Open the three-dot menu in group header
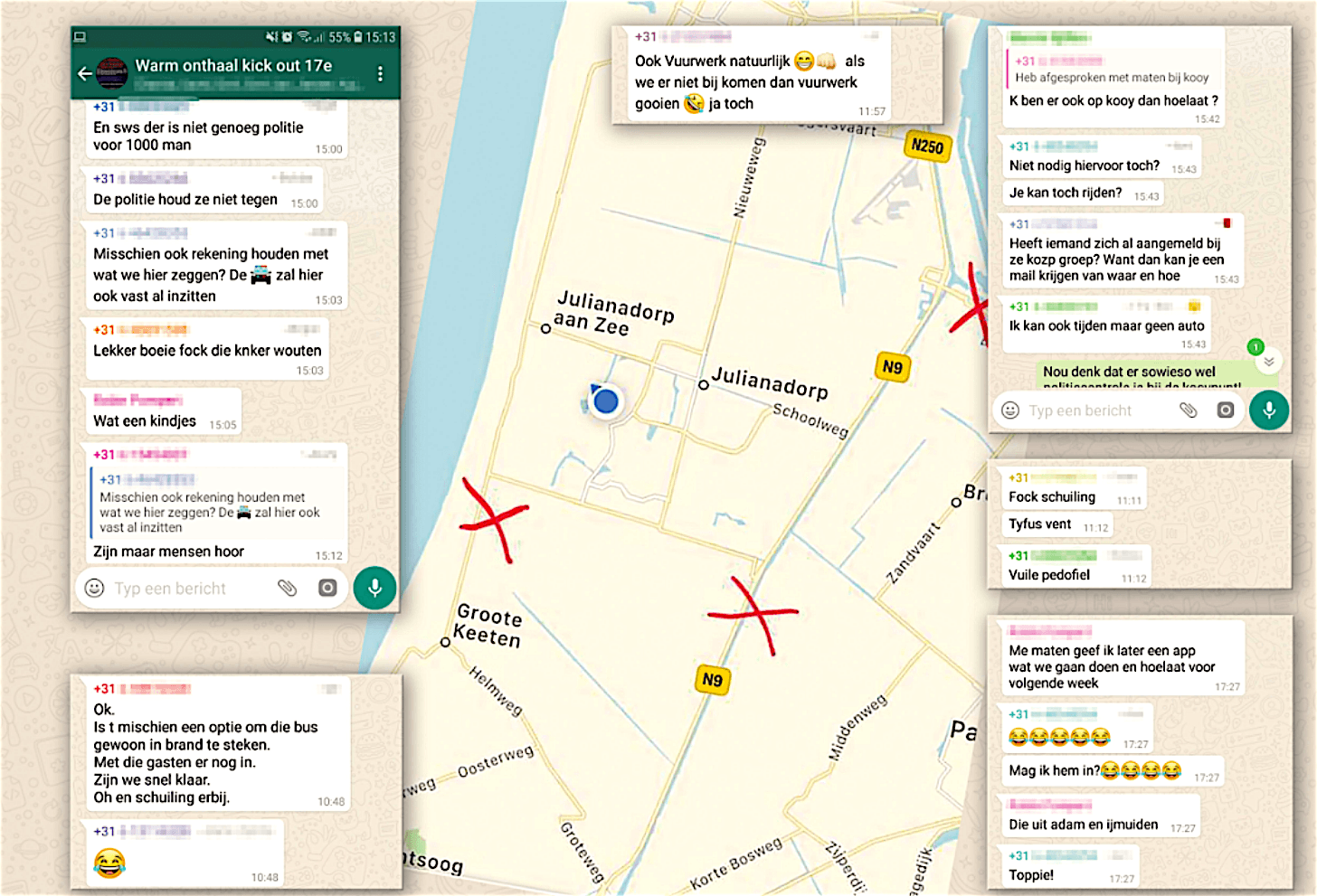This screenshot has height=896, width=1317. coord(380,73)
